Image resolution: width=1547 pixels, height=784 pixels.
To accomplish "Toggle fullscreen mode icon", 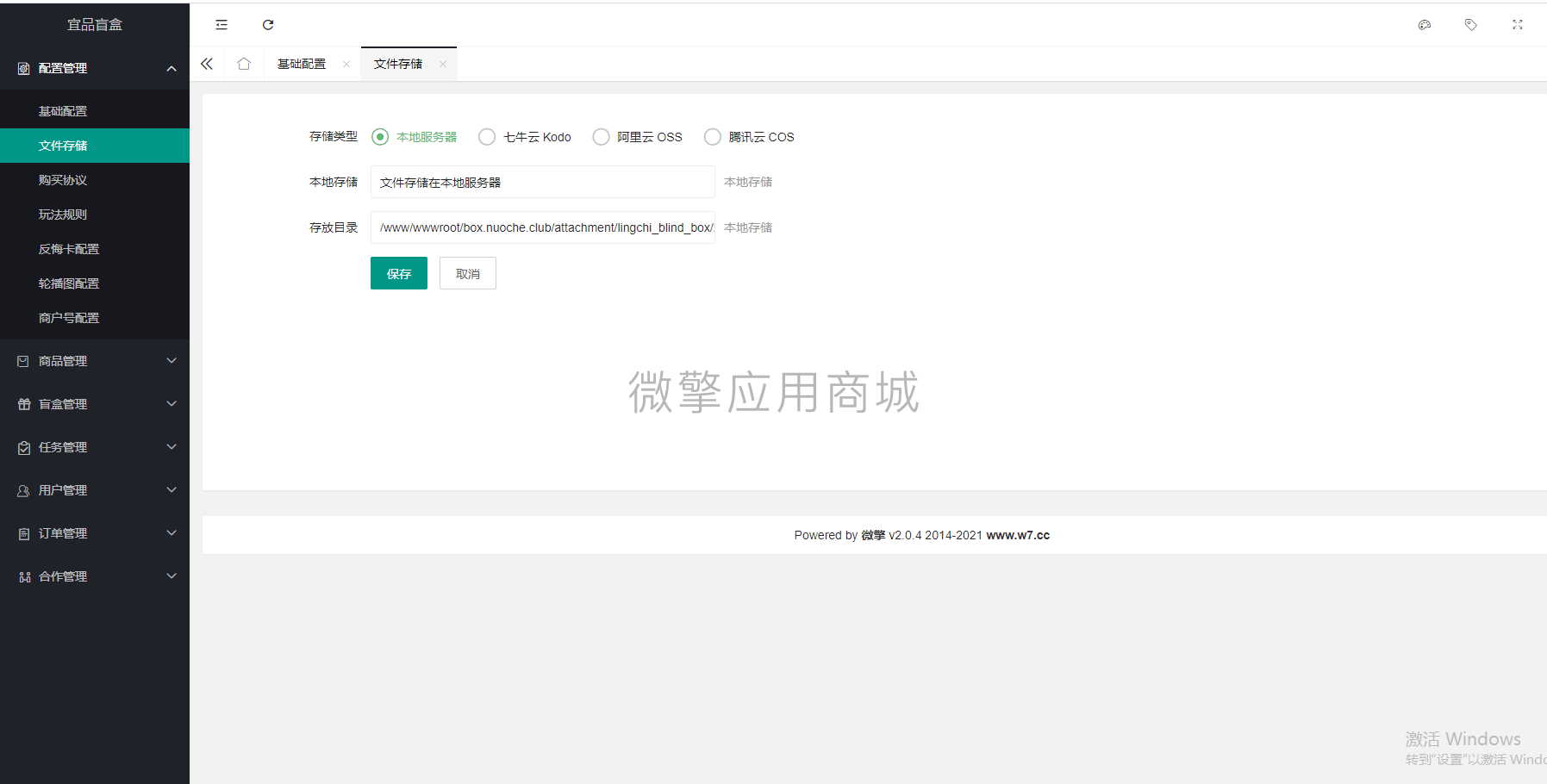I will [x=1518, y=25].
